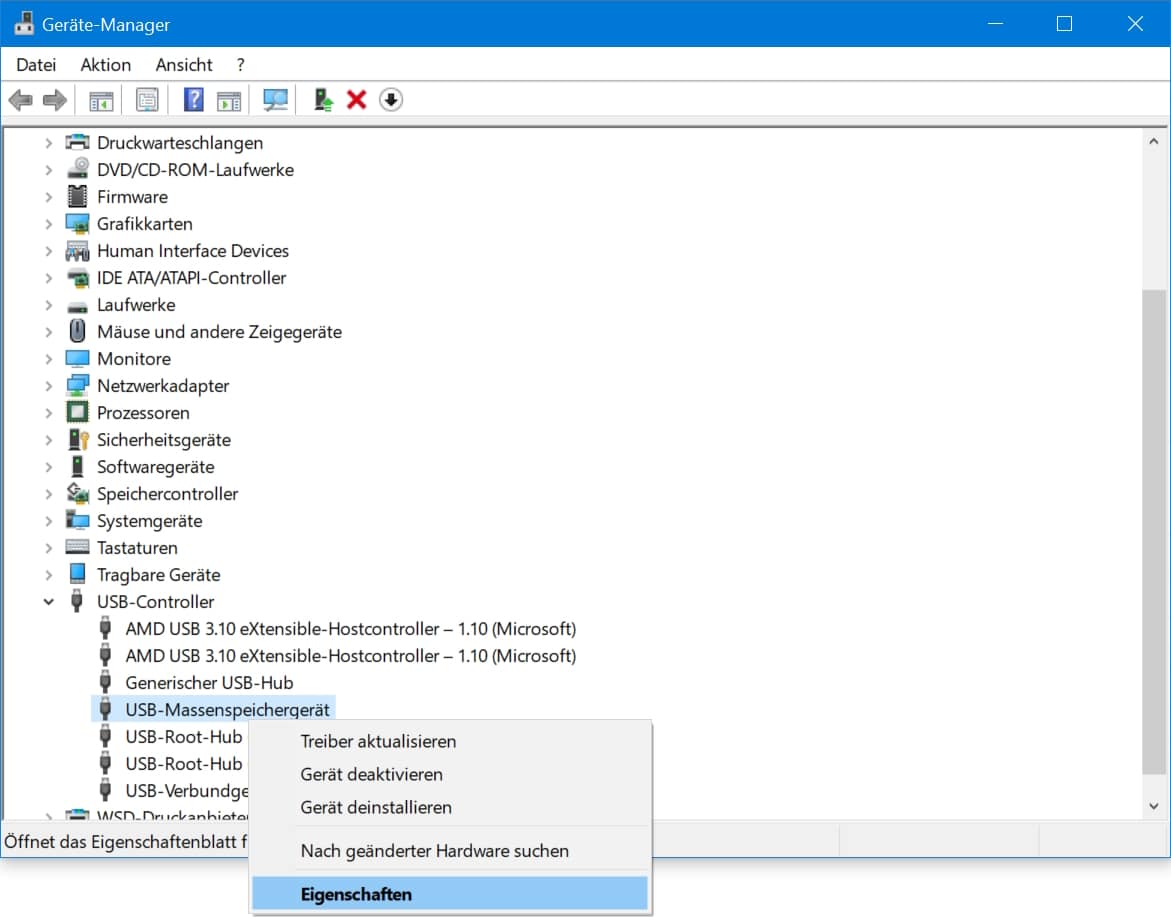This screenshot has width=1171, height=917.
Task: Expand the Netzwerkadapter category
Action: point(49,386)
